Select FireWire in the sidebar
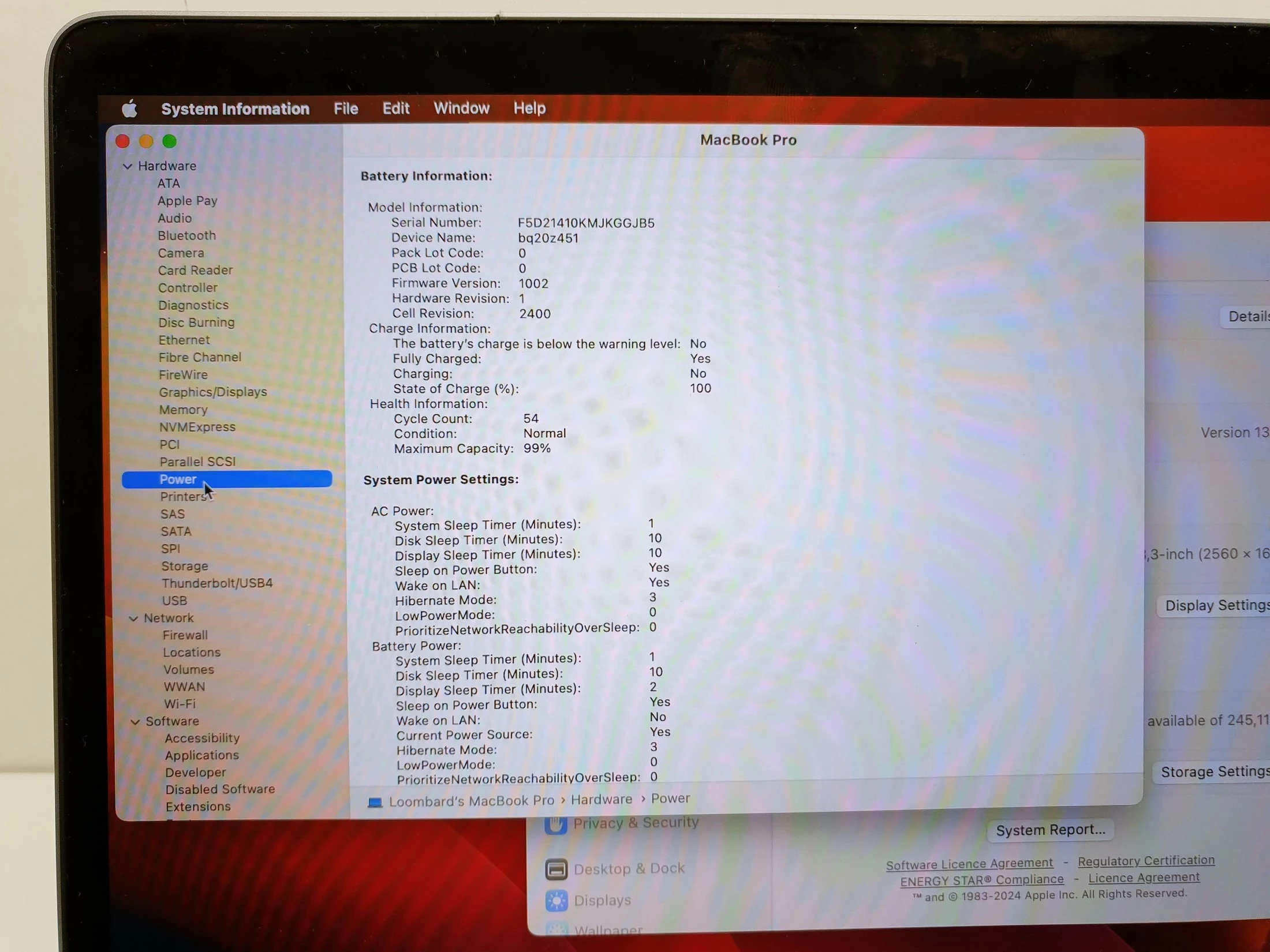The image size is (1270, 952). [183, 374]
